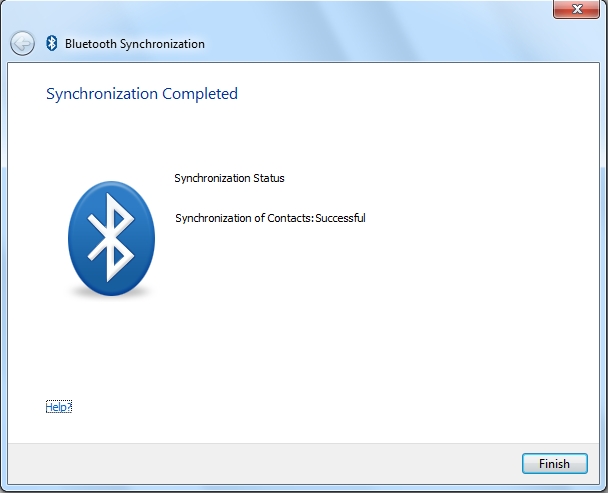This screenshot has width=608, height=493.
Task: Click the small Bluetooth icon in title bar
Action: [x=52, y=43]
